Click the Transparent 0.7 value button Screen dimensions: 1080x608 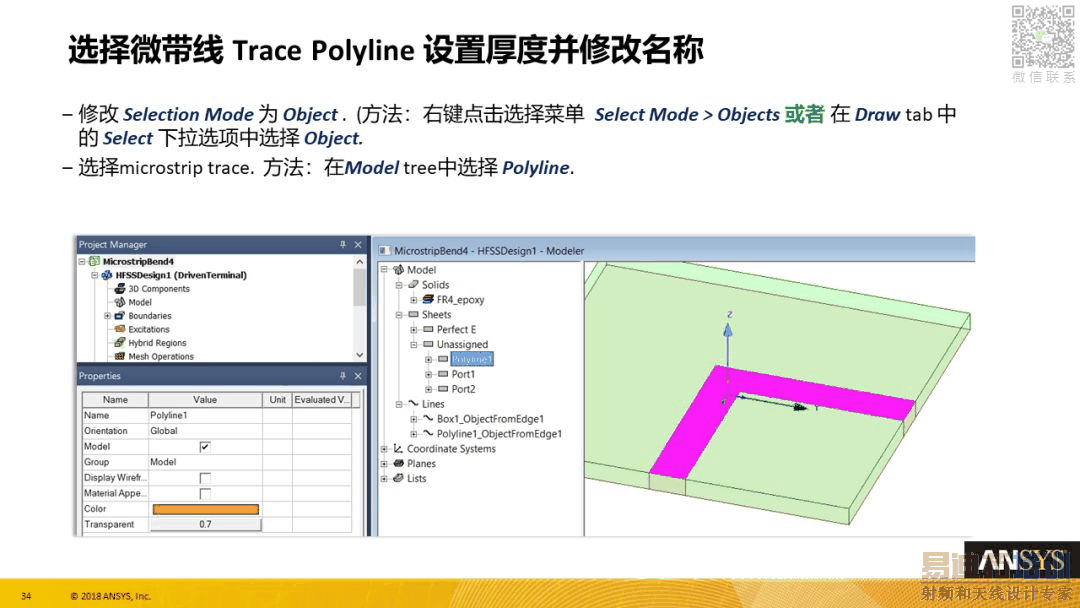(205, 524)
